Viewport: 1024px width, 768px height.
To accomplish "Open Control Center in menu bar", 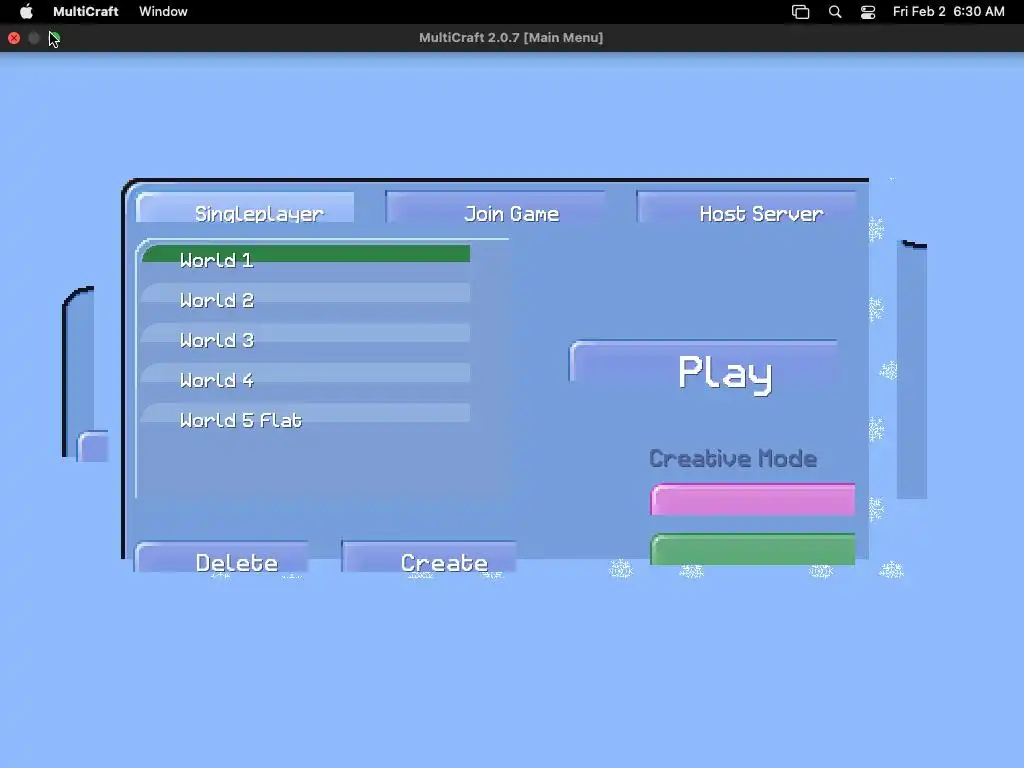I will pyautogui.click(x=868, y=12).
